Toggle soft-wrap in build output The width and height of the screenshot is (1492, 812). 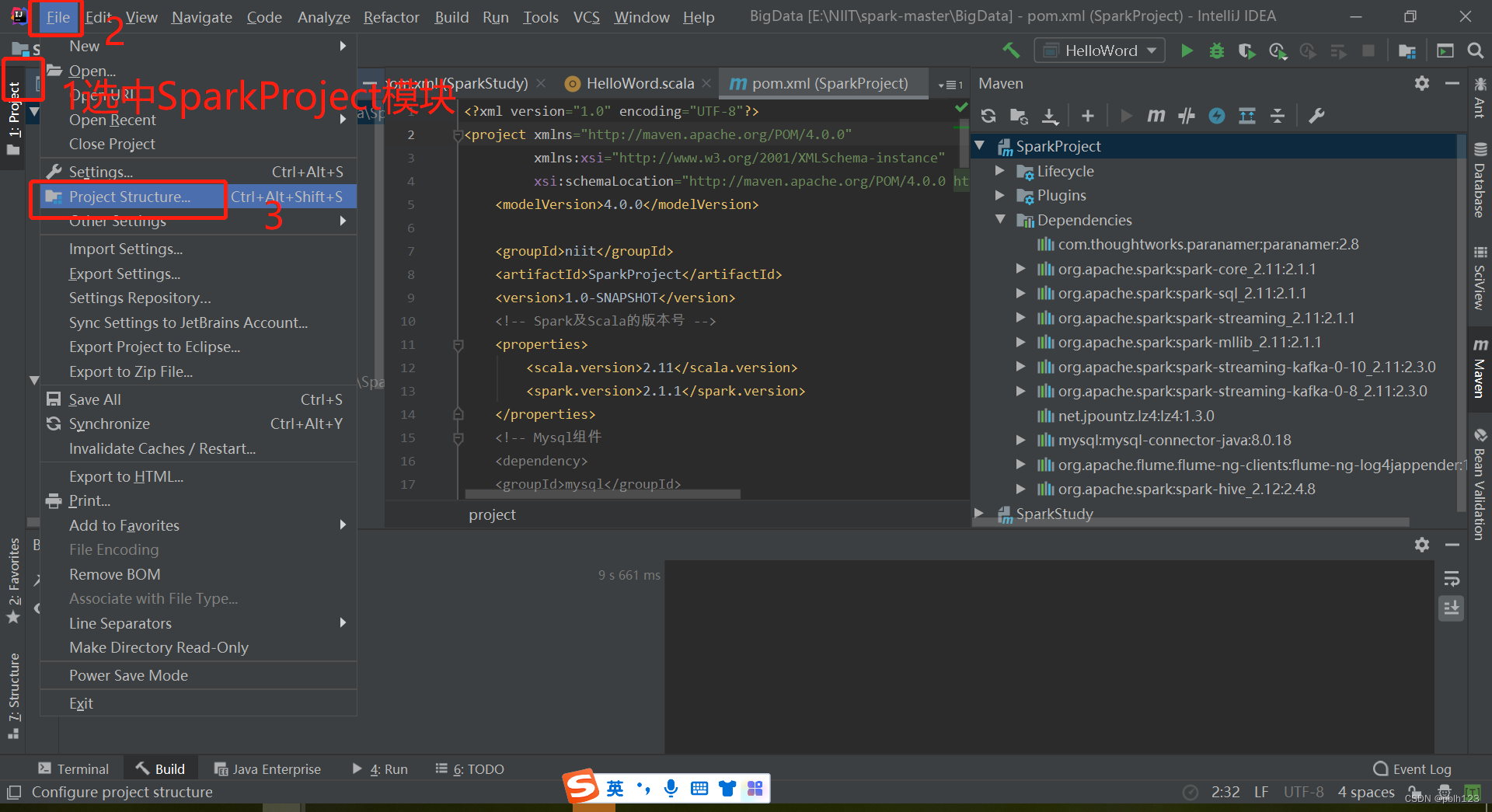pyautogui.click(x=1452, y=579)
